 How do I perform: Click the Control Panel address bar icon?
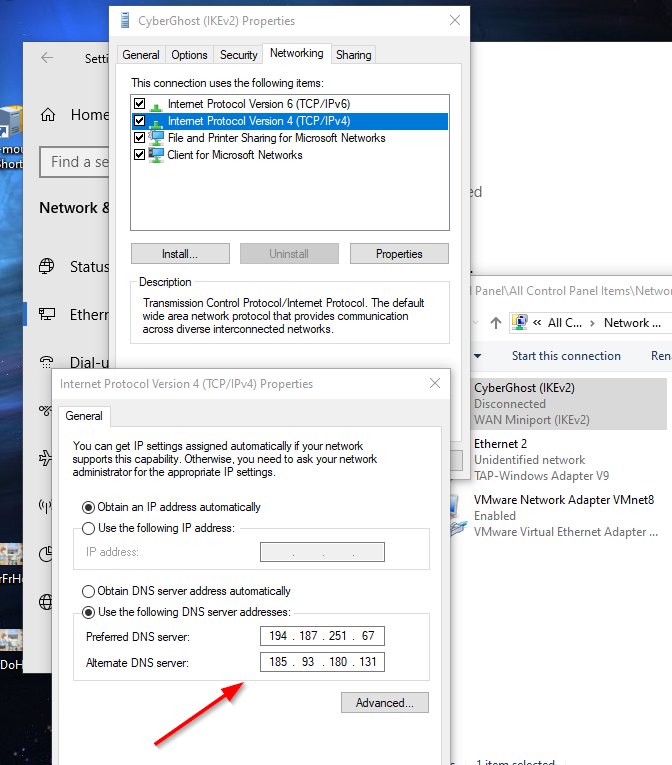tap(519, 322)
